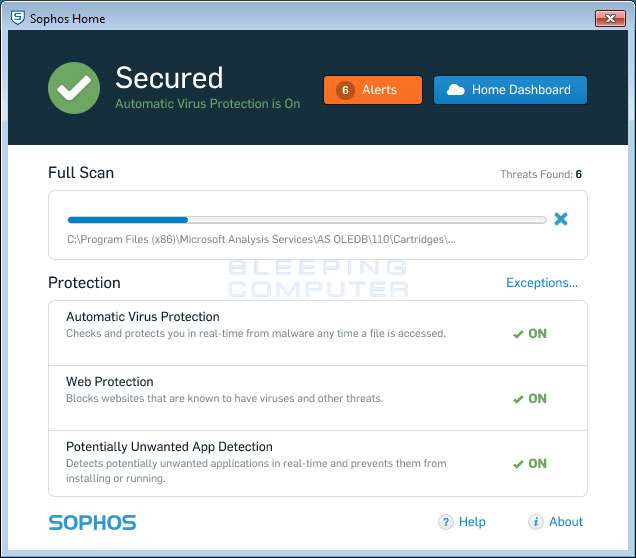This screenshot has height=558, width=636.
Task: Click the scanned file path text
Action: pos(261,239)
